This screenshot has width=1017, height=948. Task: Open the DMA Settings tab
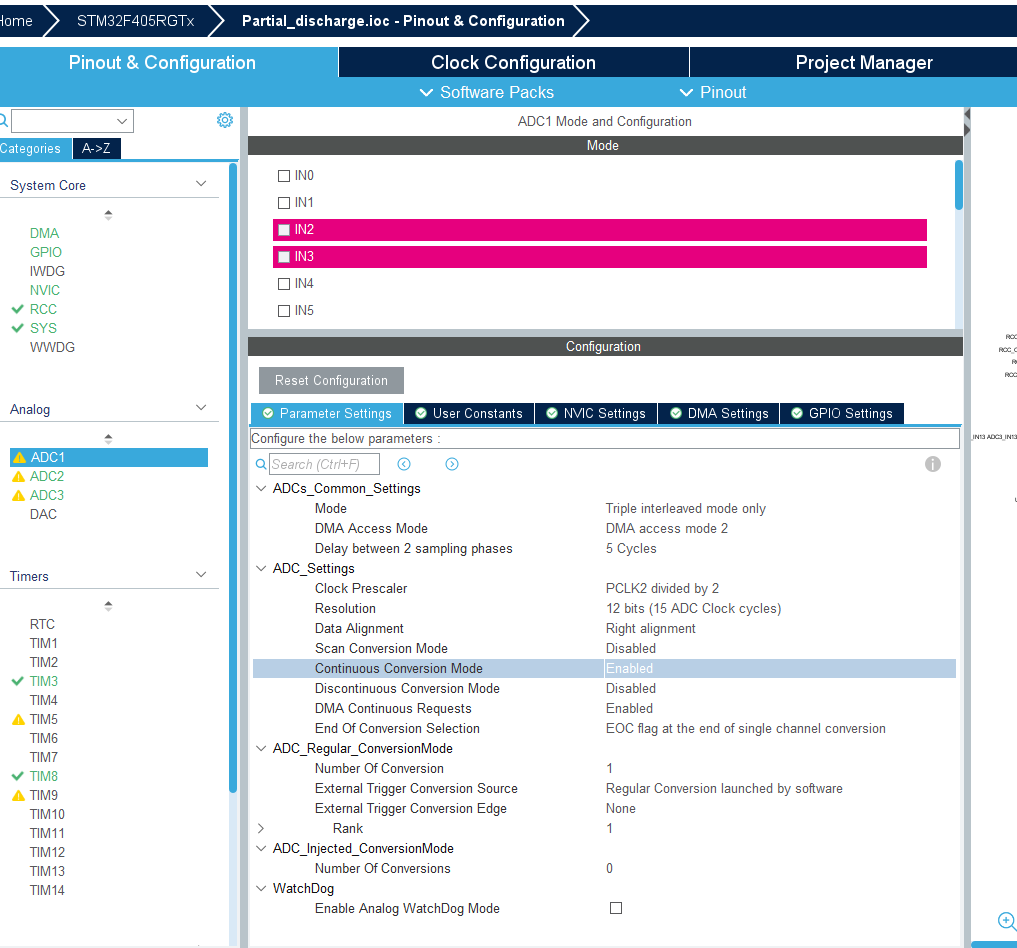(719, 413)
